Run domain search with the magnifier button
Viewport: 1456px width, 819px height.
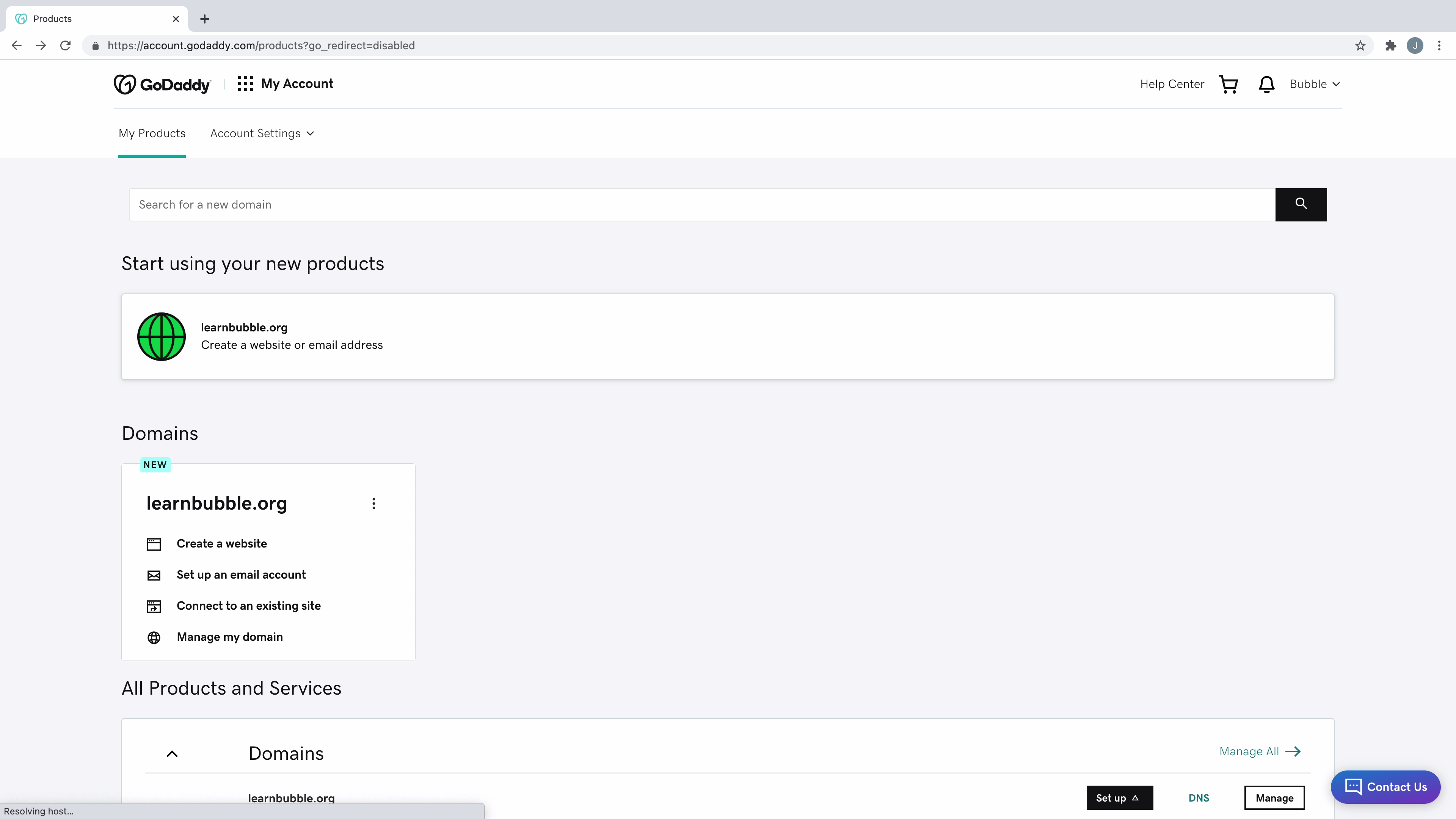[x=1301, y=204]
